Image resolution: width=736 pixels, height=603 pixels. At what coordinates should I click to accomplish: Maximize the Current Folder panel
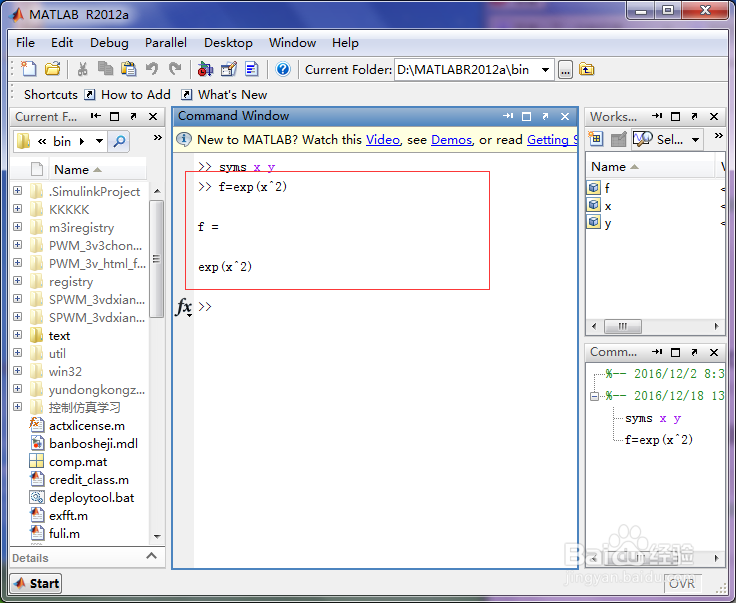point(115,116)
